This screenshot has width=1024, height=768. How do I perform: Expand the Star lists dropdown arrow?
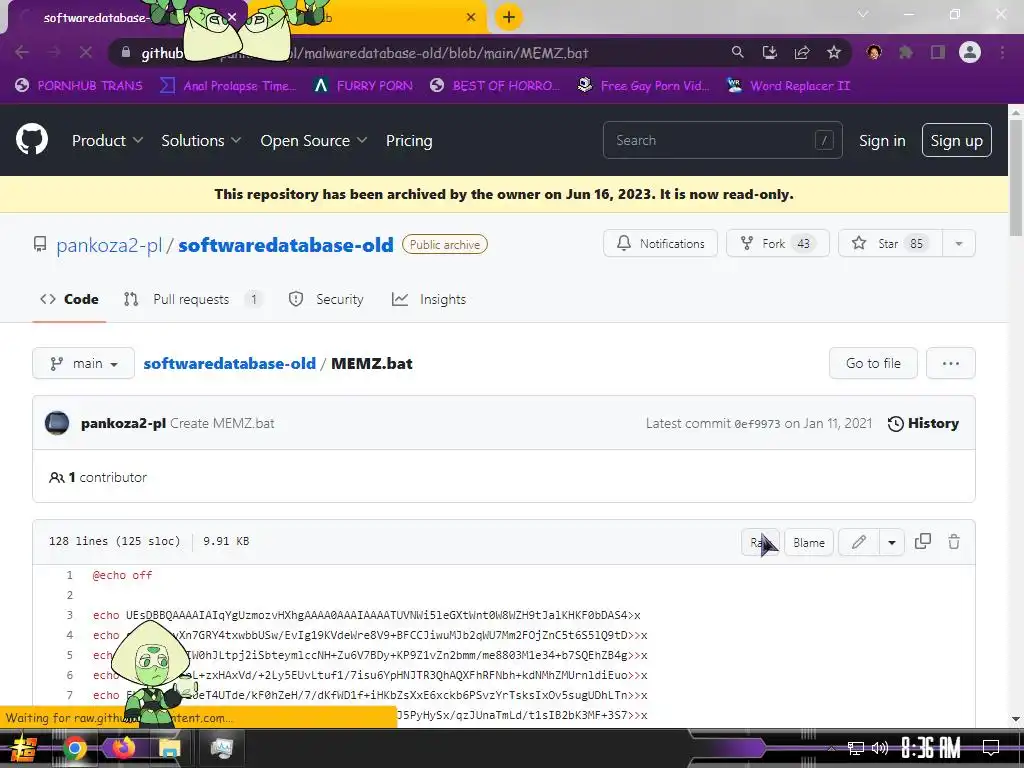(959, 244)
